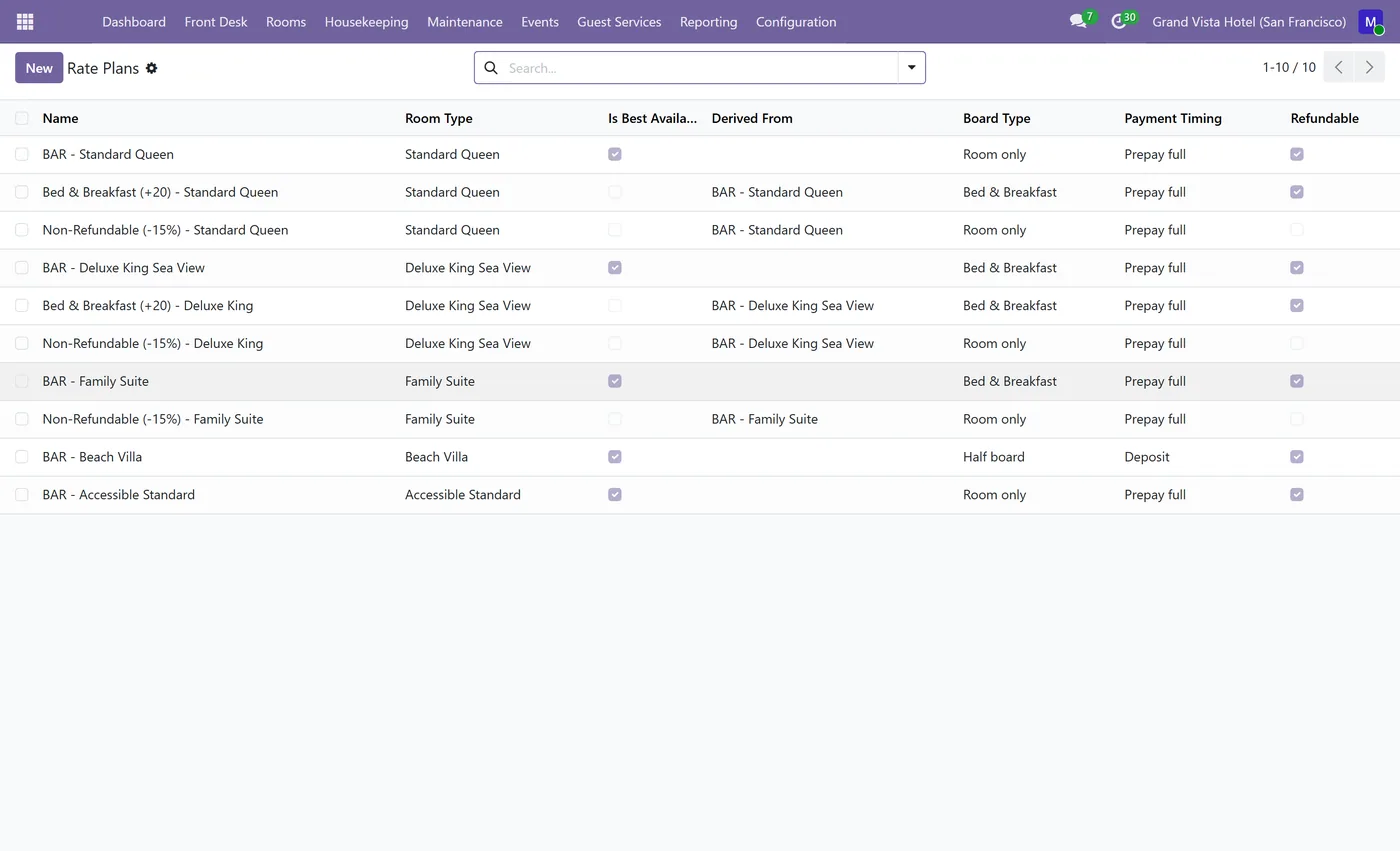Check the row box for BAR - Standard Queen
Screen dimensions: 1400x851
22,154
